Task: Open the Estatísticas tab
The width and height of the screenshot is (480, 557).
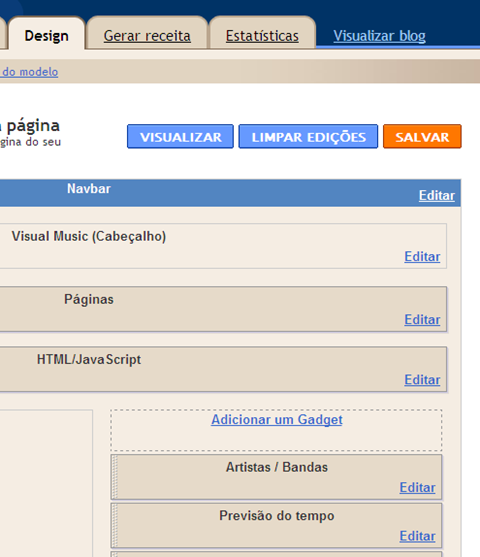Action: pyautogui.click(x=262, y=36)
